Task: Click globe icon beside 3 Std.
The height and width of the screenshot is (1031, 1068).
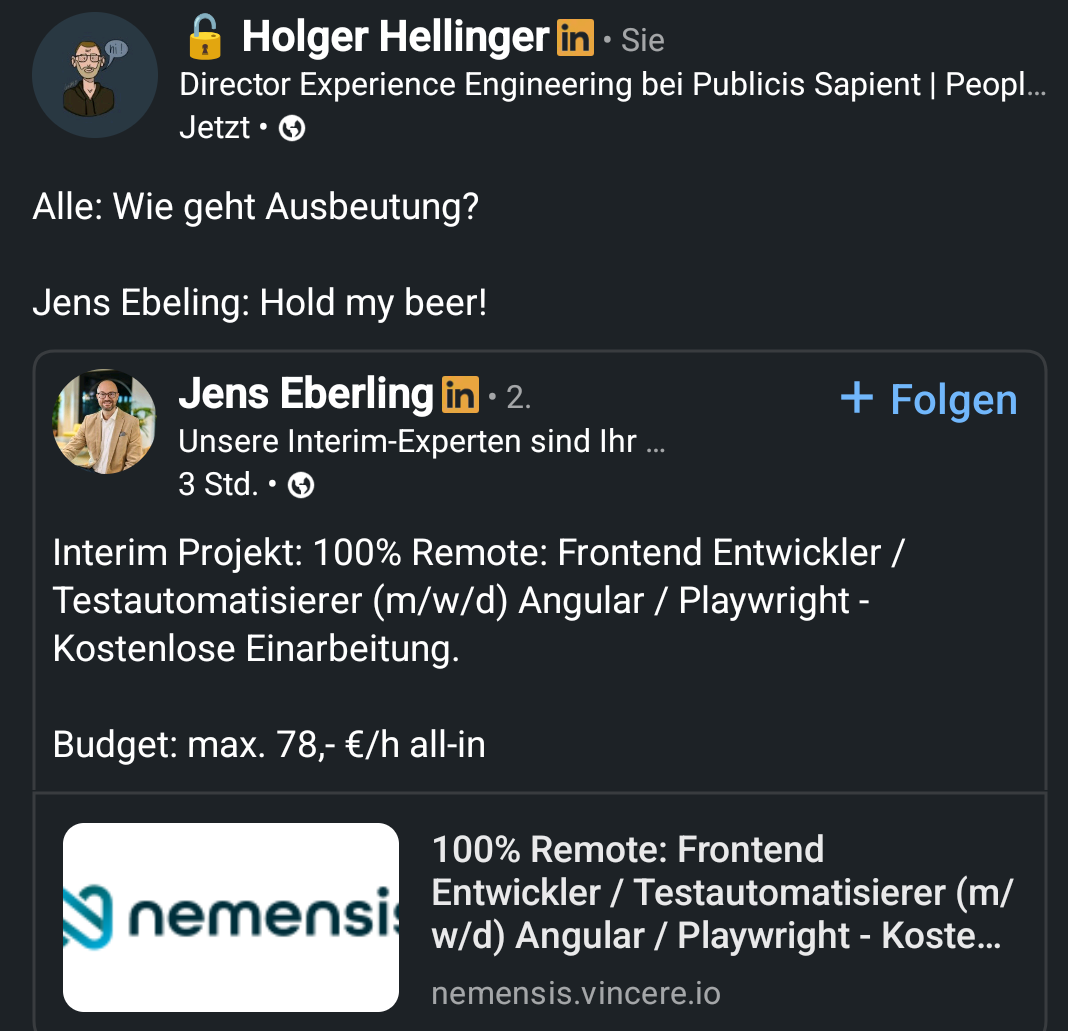Action: pyautogui.click(x=301, y=485)
